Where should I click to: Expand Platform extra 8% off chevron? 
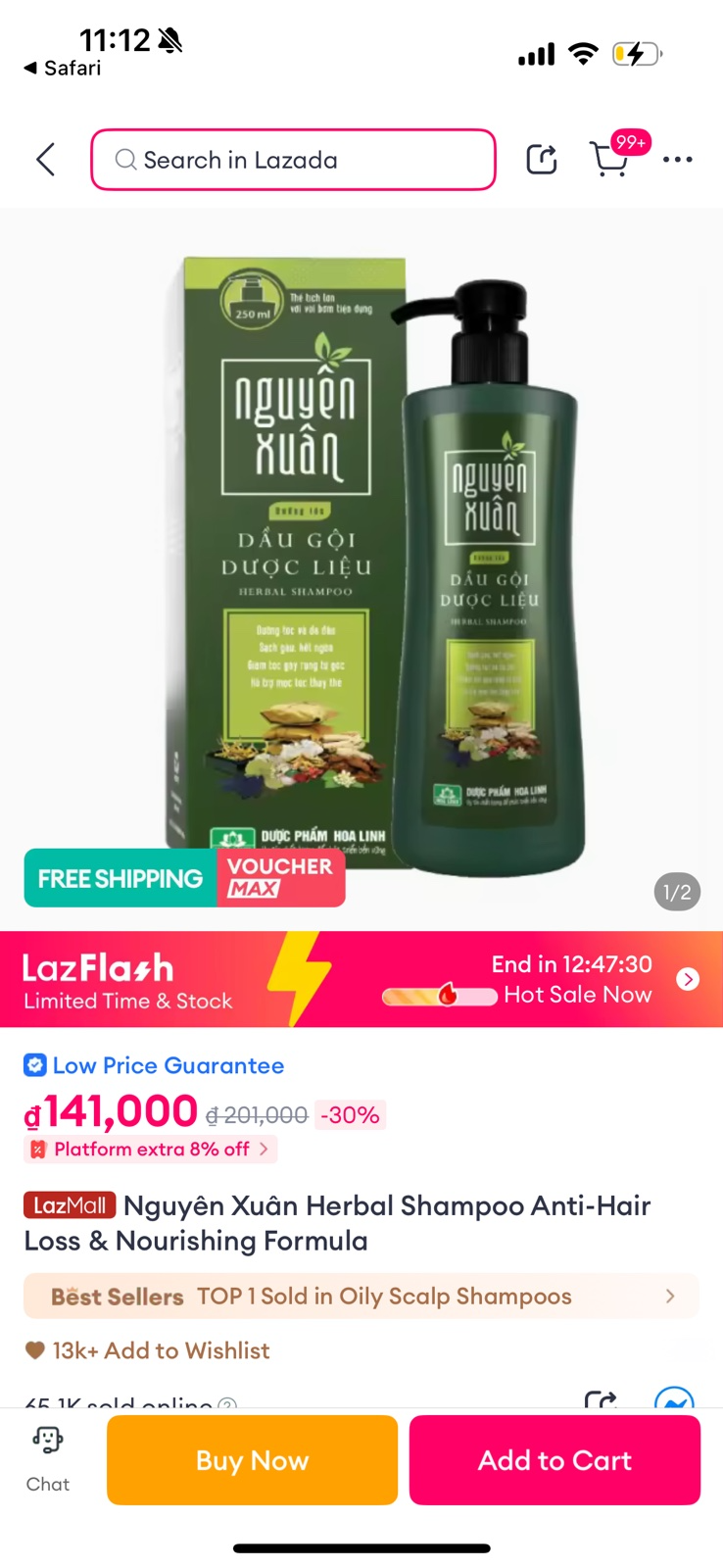point(264,1149)
